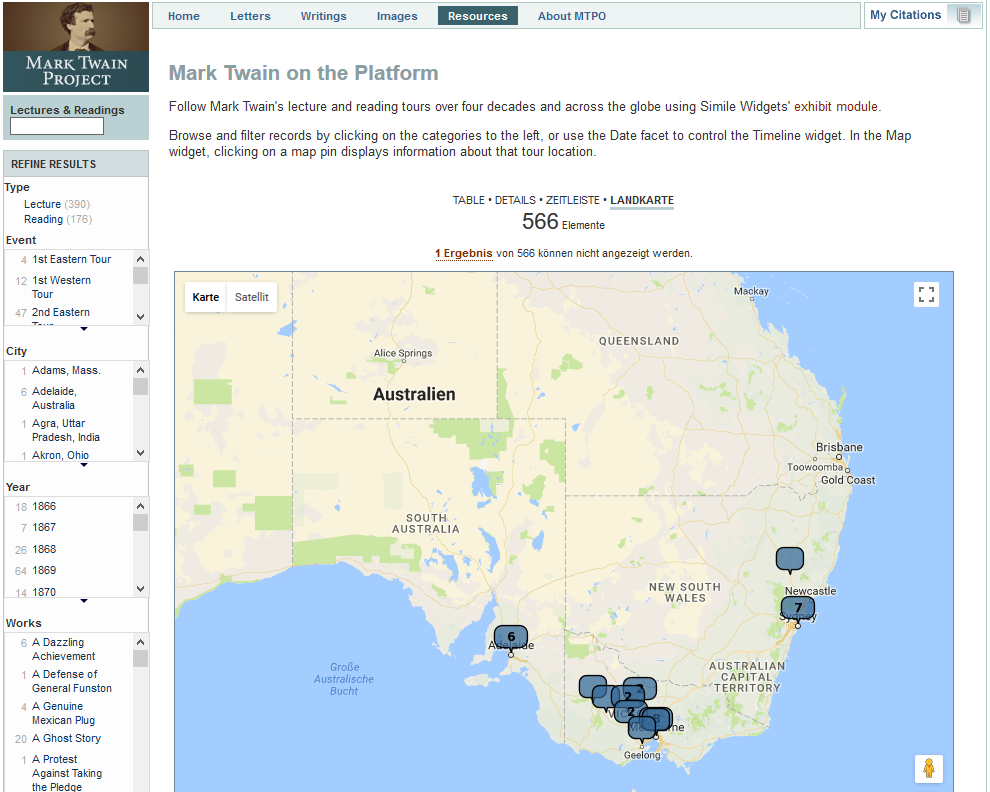Click the Street View pegman icon
Image resolution: width=990 pixels, height=792 pixels.
(x=928, y=768)
